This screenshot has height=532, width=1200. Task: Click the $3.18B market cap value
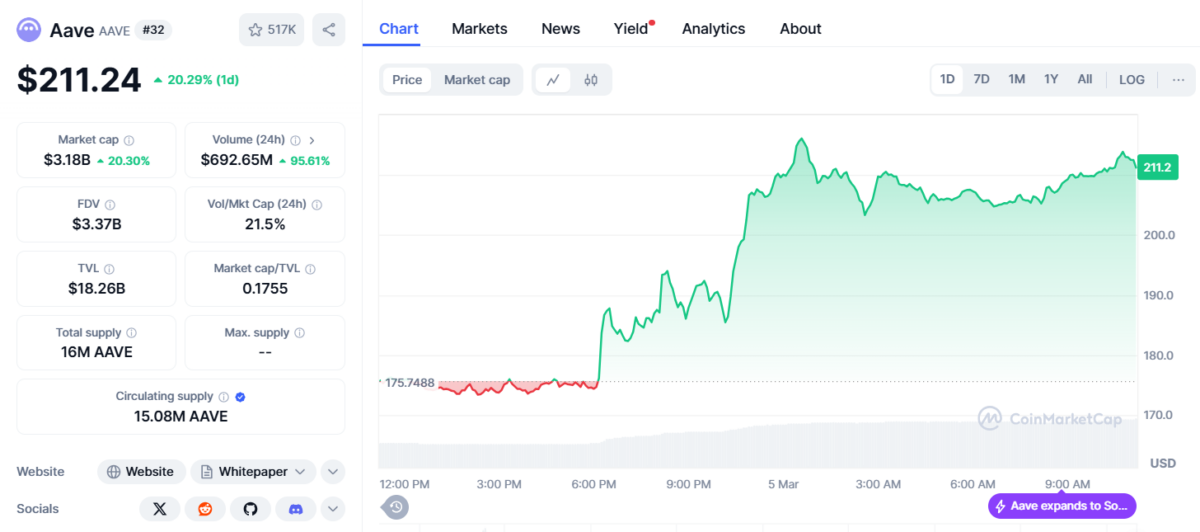click(x=67, y=160)
